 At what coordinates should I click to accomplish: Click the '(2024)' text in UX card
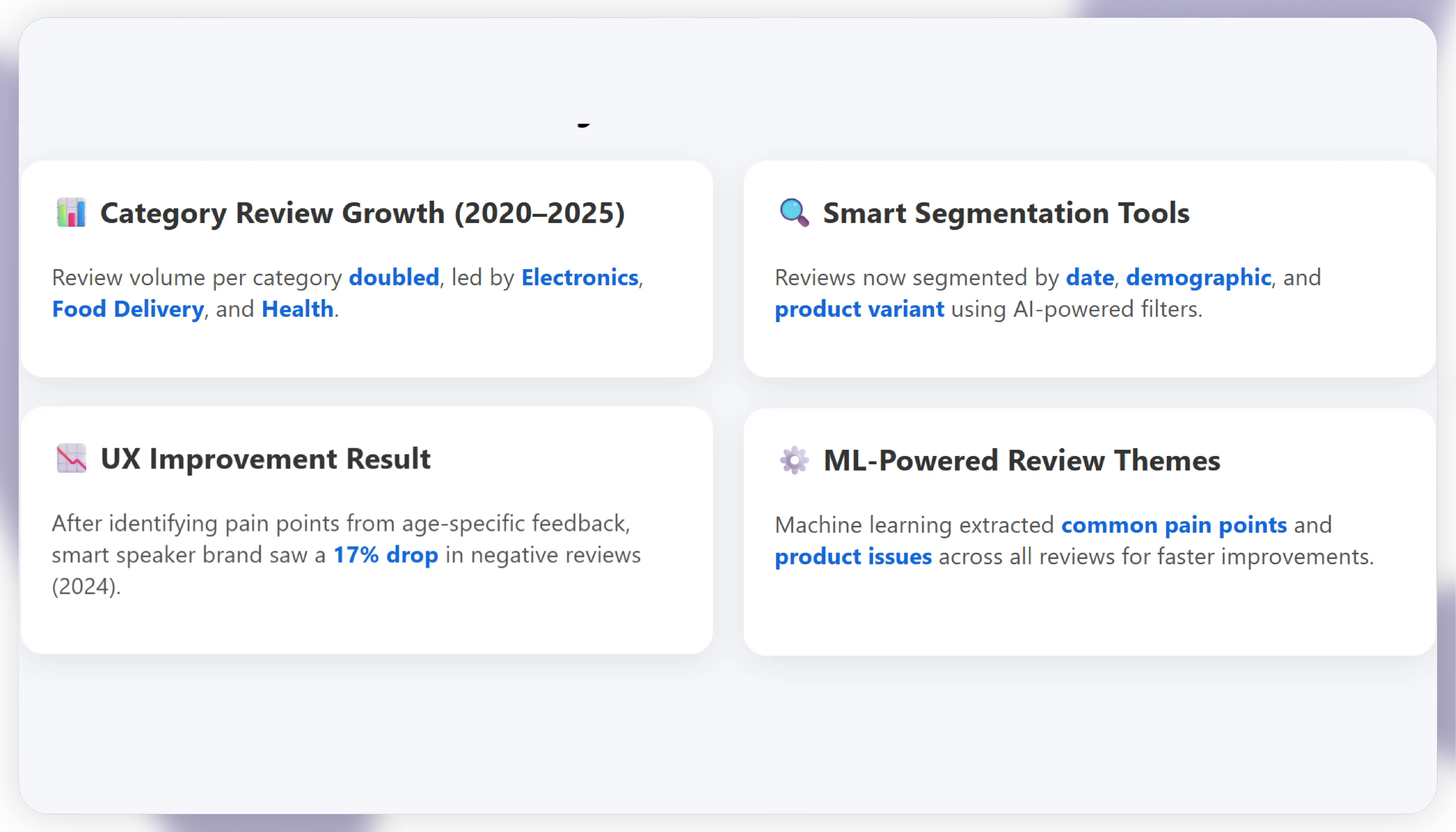[86, 586]
